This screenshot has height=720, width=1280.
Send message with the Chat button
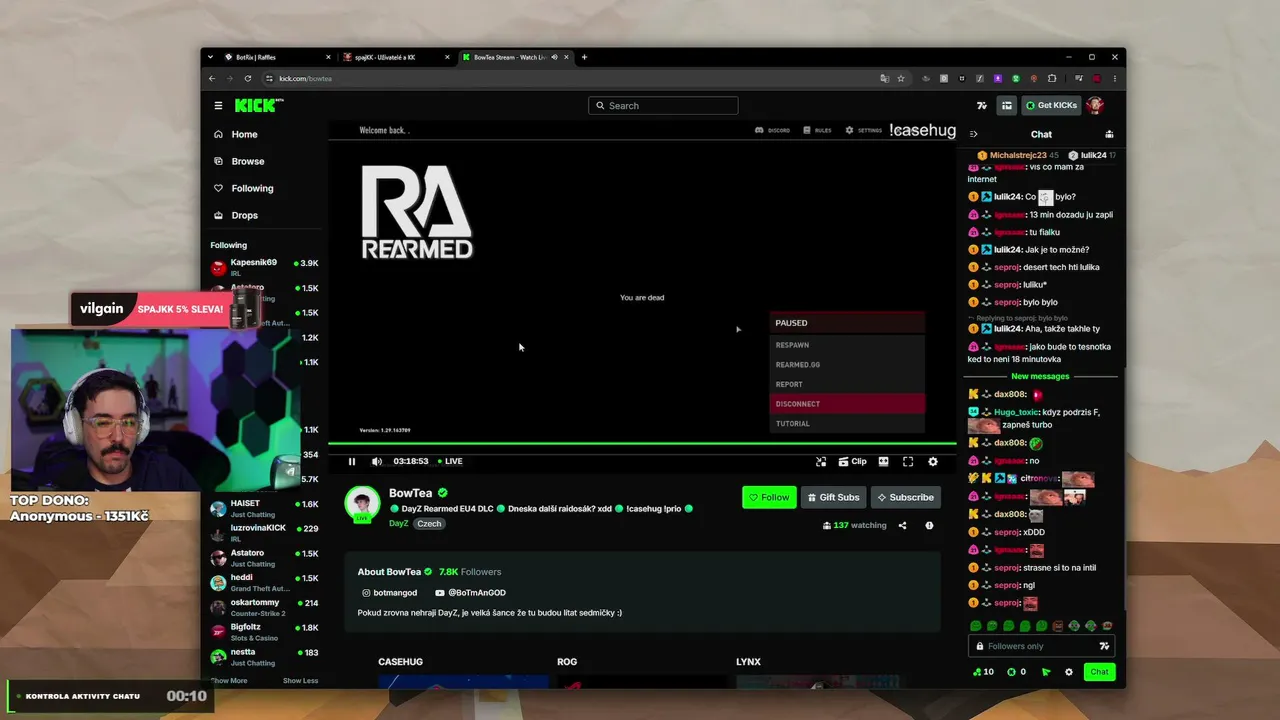click(1099, 672)
